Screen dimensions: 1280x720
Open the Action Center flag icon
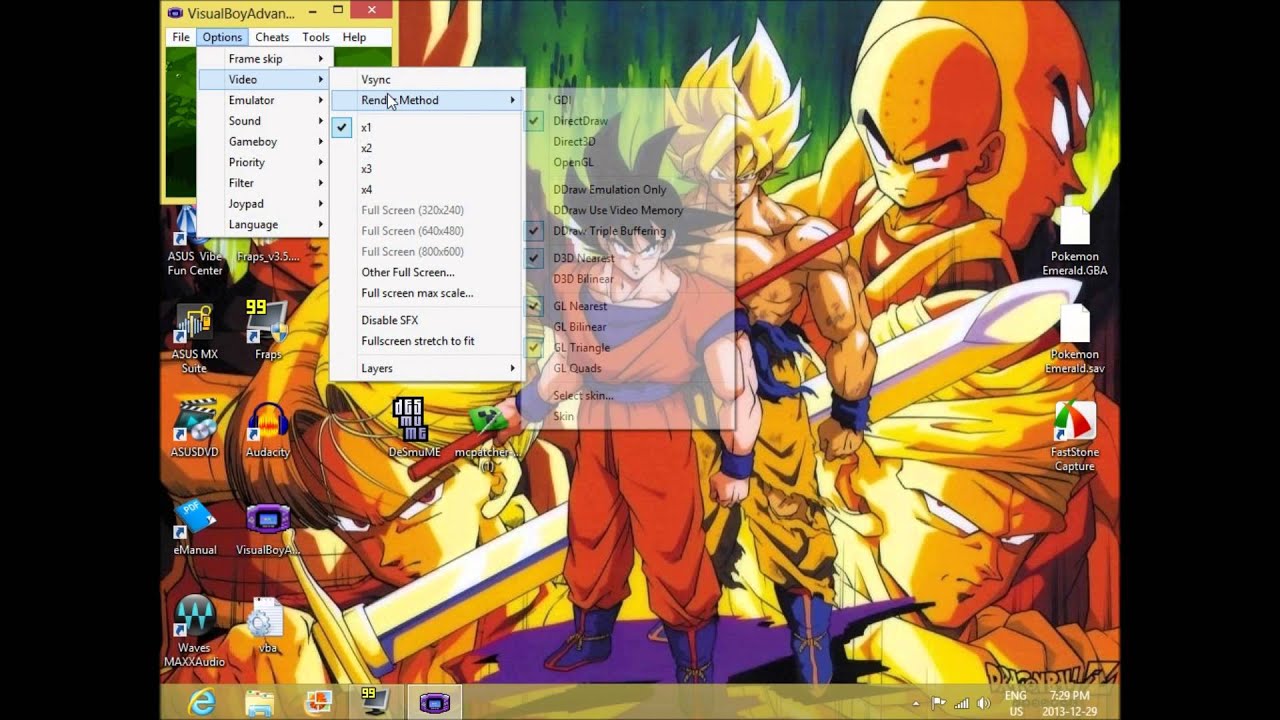pyautogui.click(x=939, y=703)
